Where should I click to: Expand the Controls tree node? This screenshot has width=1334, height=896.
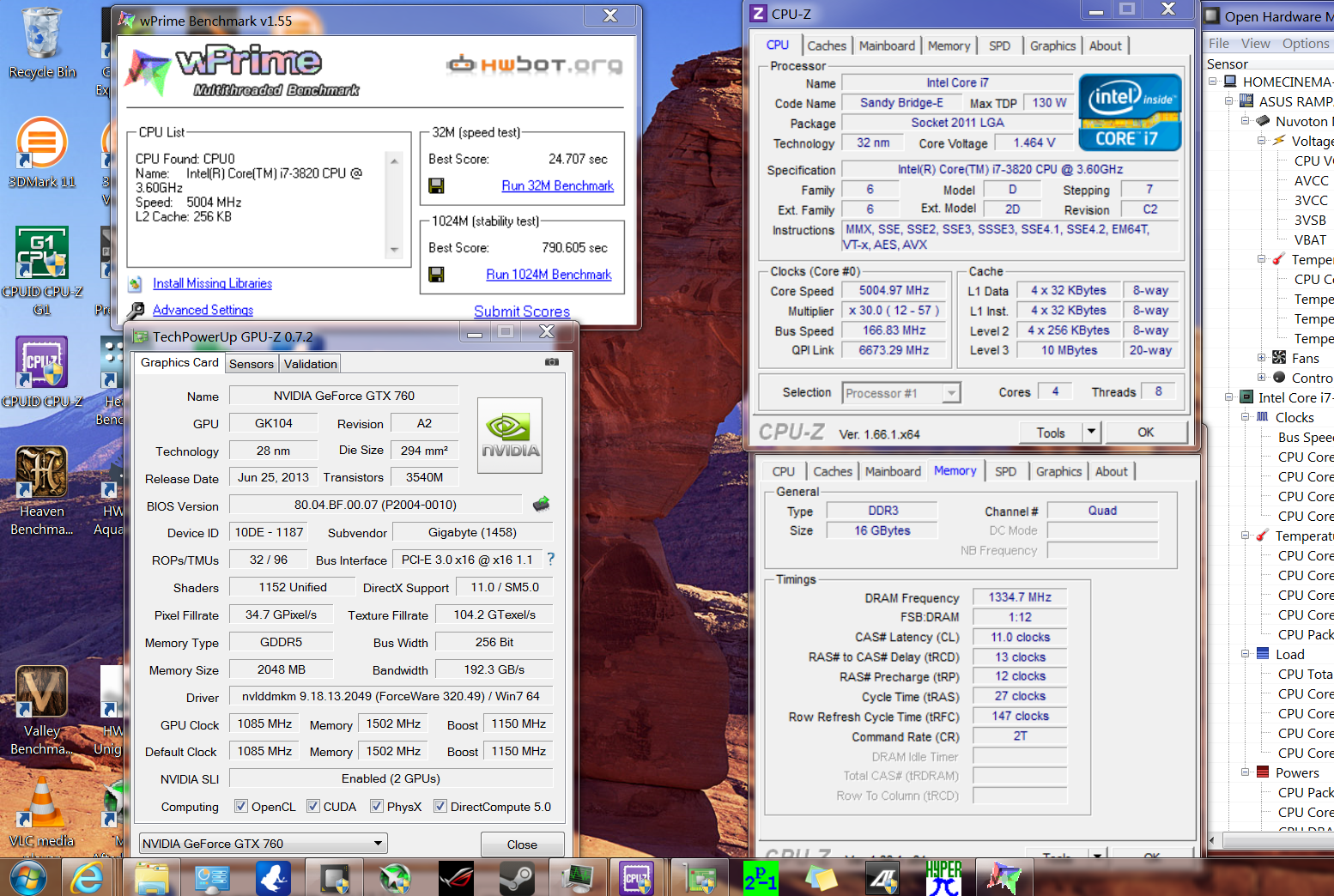pos(1262,378)
